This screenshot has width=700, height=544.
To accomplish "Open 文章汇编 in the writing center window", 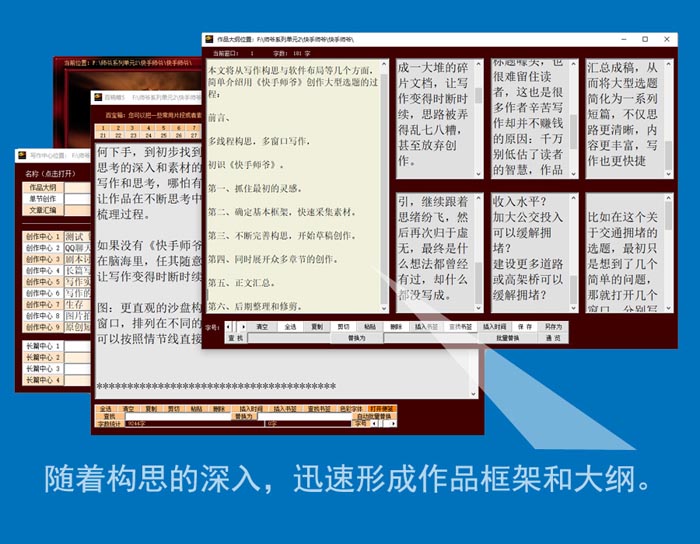I will (43, 210).
